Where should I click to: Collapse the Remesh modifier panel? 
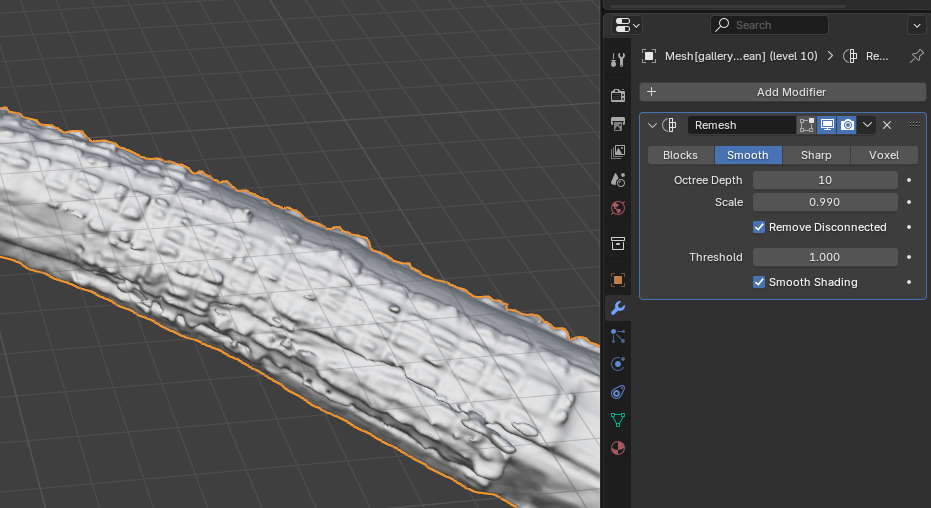(652, 125)
